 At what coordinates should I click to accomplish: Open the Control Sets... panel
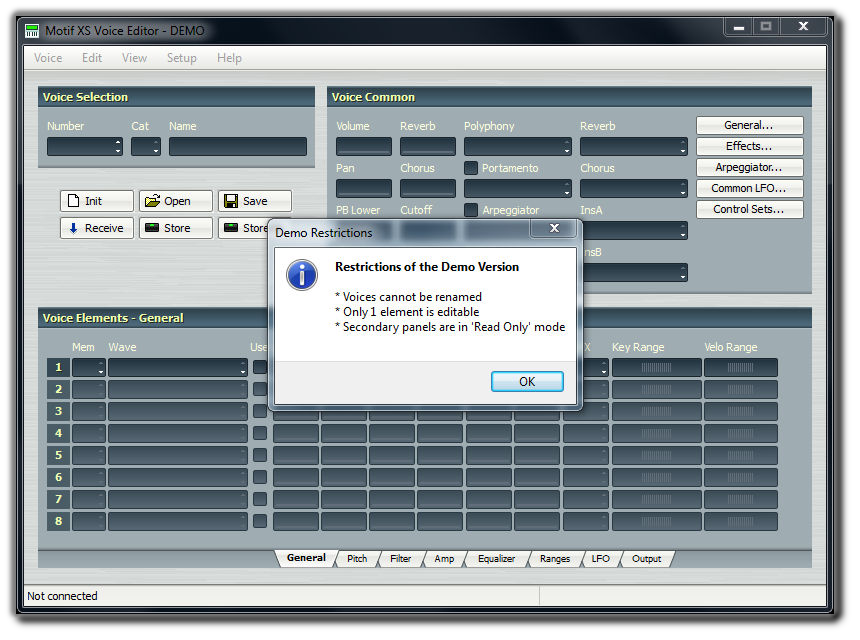[749, 209]
